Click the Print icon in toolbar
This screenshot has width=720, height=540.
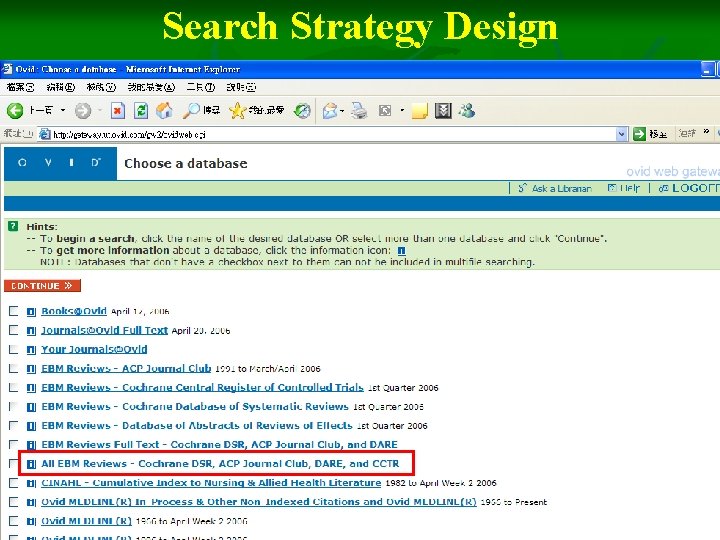(360, 110)
